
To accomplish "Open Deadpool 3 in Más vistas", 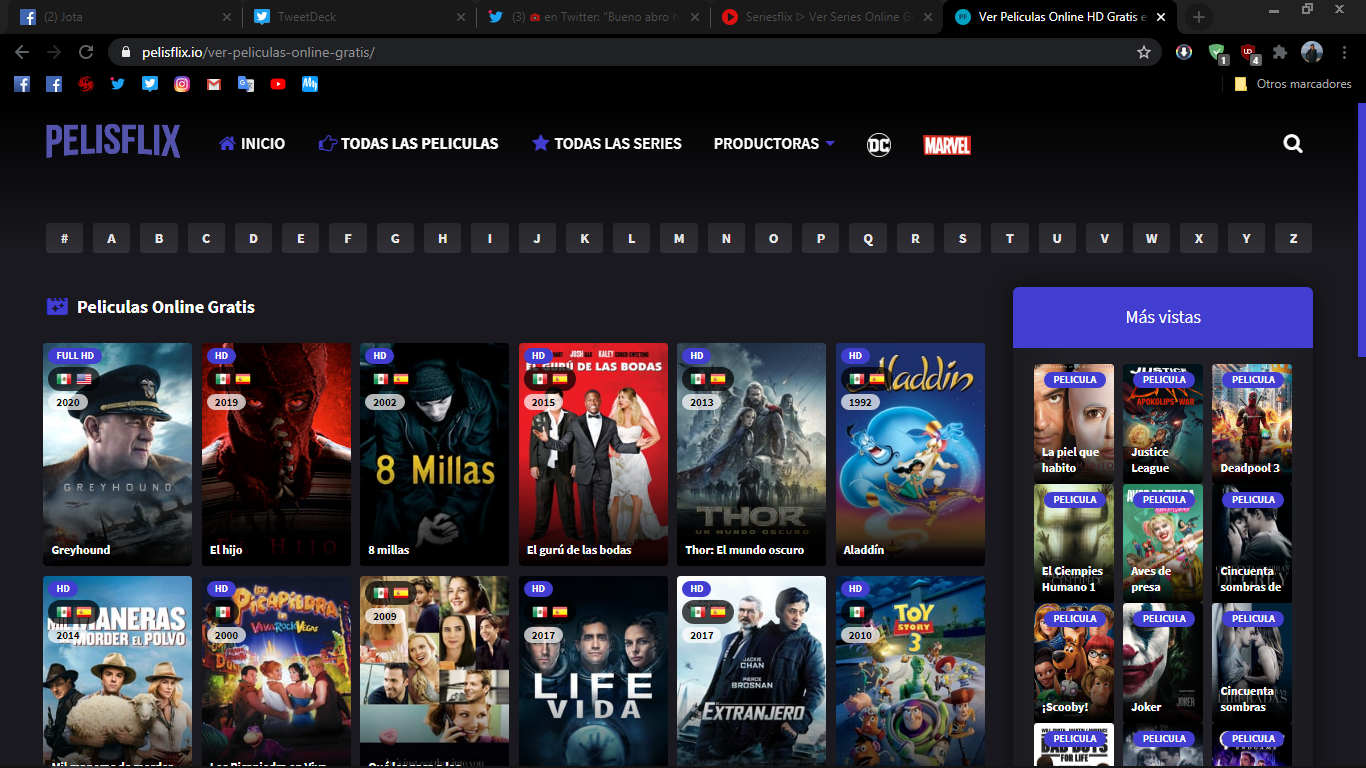I will 1252,423.
